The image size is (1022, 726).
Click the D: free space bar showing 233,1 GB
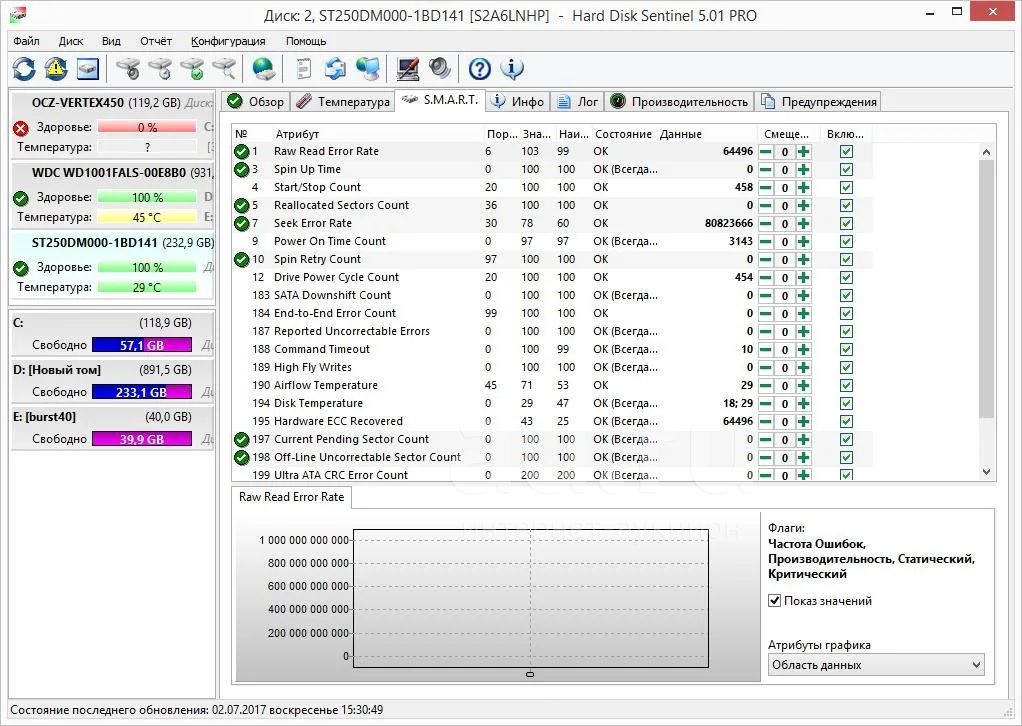(x=142, y=392)
